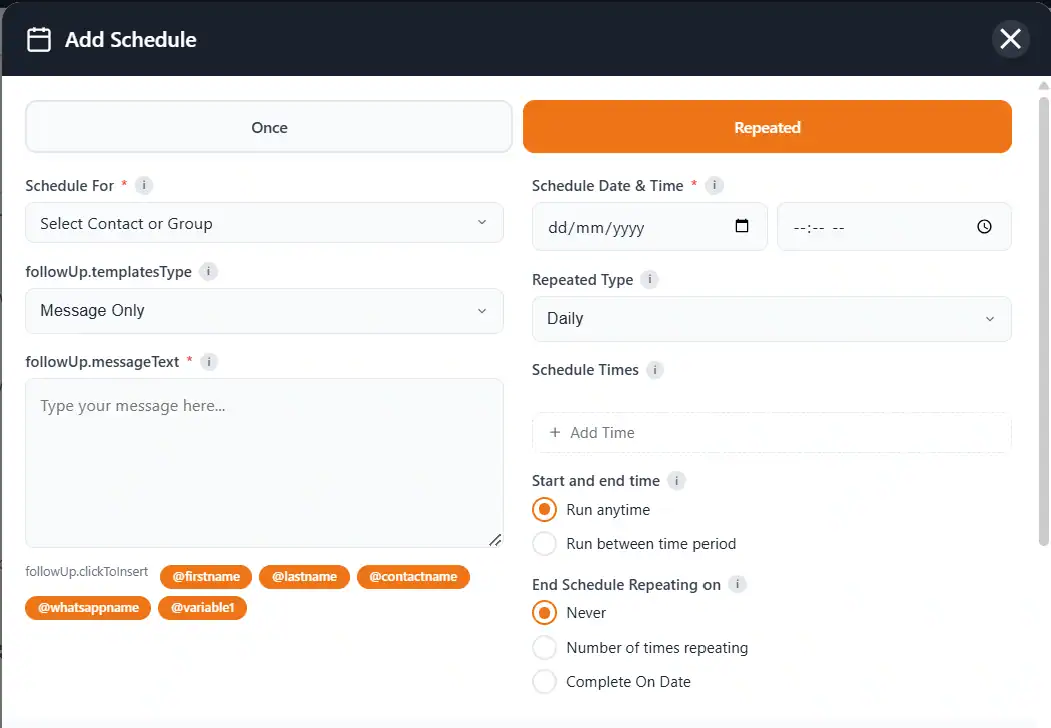
Task: Choose Number of times repeating option
Action: tap(545, 648)
